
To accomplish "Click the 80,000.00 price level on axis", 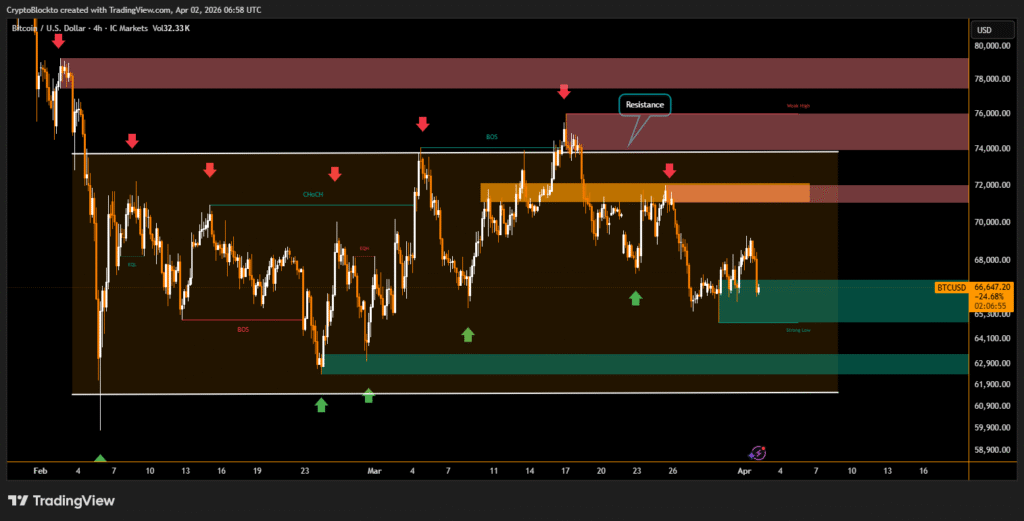I will pos(991,46).
